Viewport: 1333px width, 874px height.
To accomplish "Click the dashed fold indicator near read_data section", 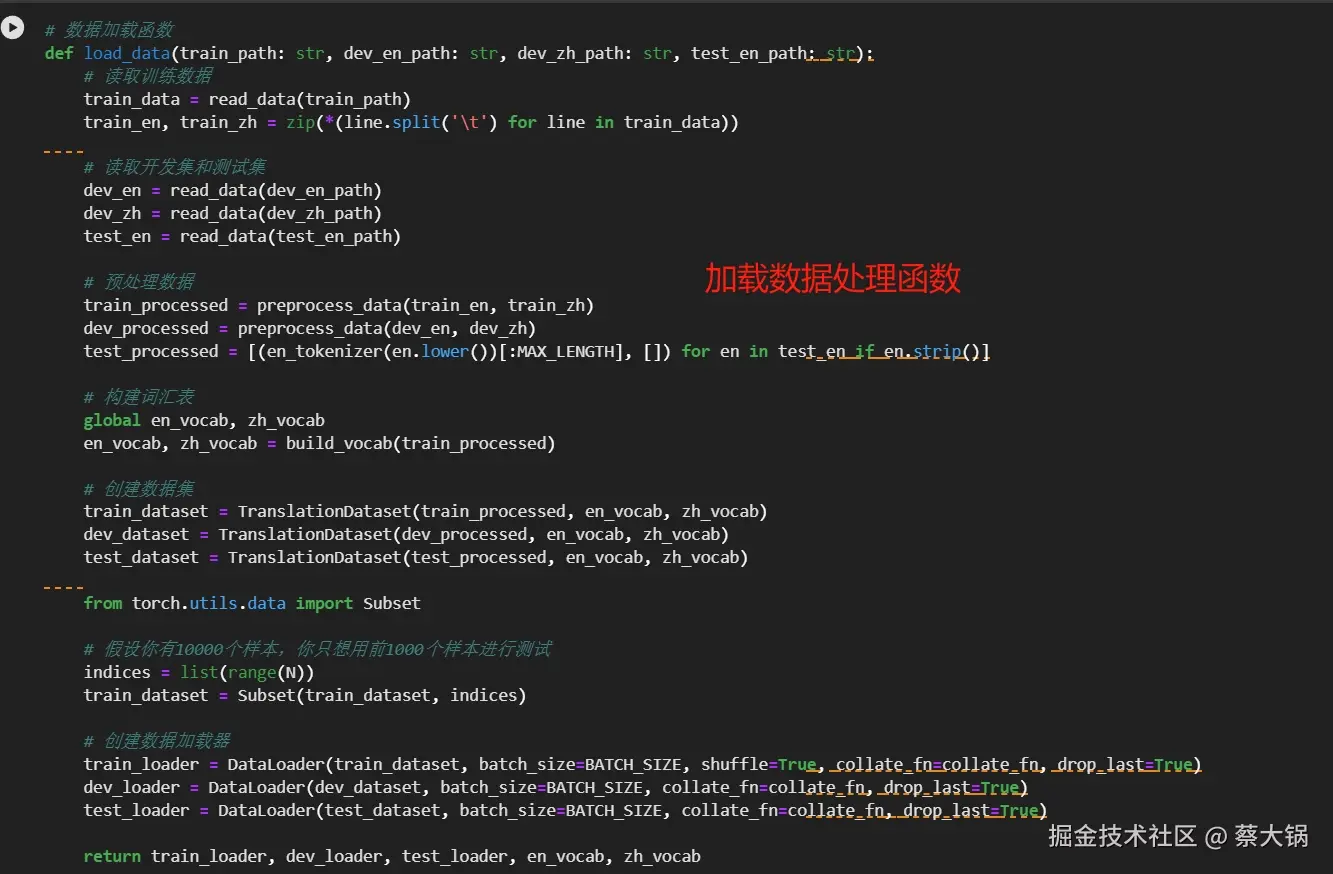I will tap(62, 150).
